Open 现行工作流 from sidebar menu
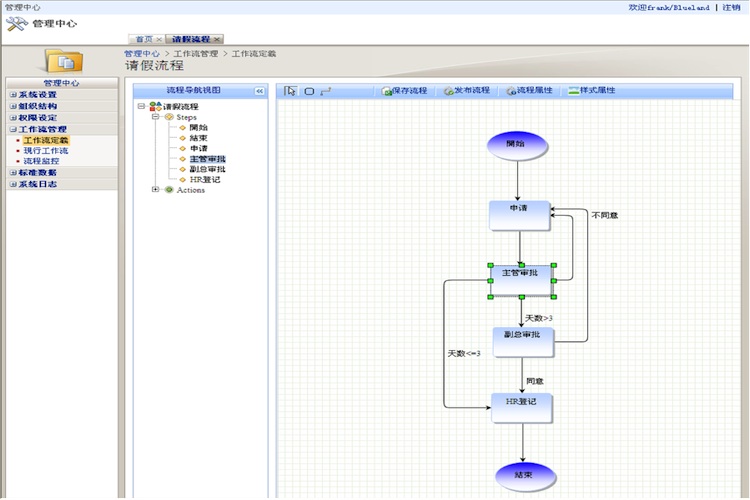Viewport: 750px width, 500px height. click(45, 151)
